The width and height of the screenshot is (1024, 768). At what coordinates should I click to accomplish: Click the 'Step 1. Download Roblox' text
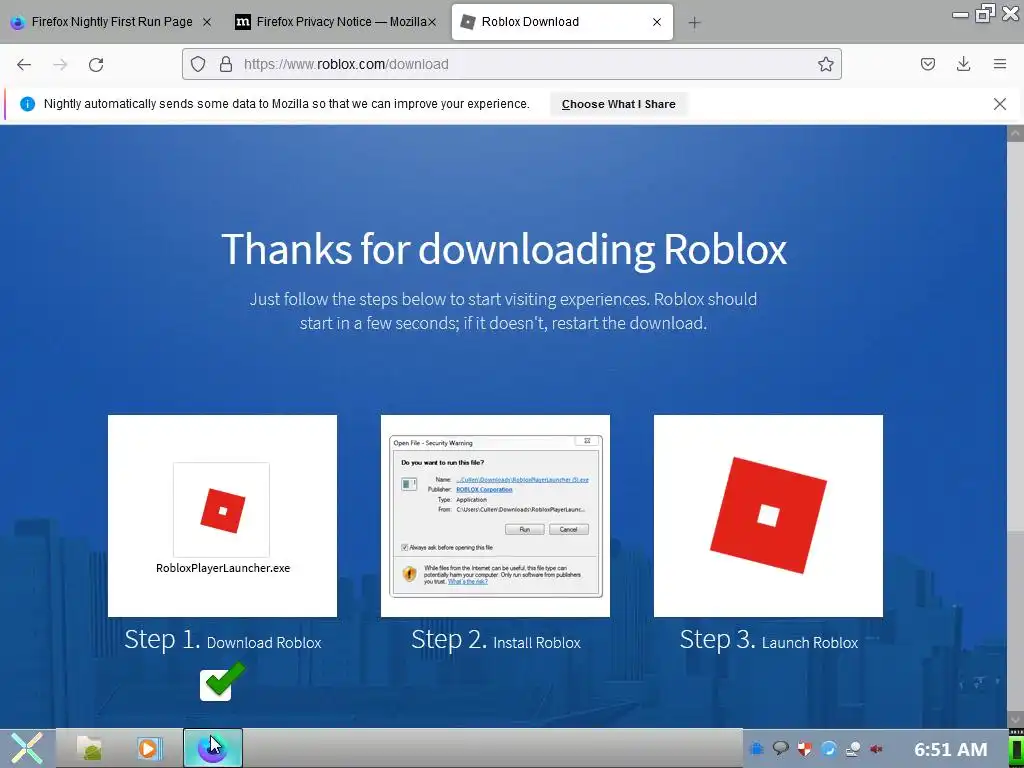click(223, 640)
